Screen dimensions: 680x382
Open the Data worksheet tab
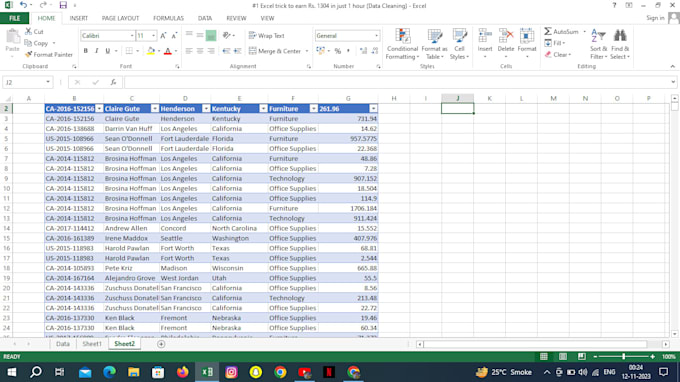click(x=62, y=344)
